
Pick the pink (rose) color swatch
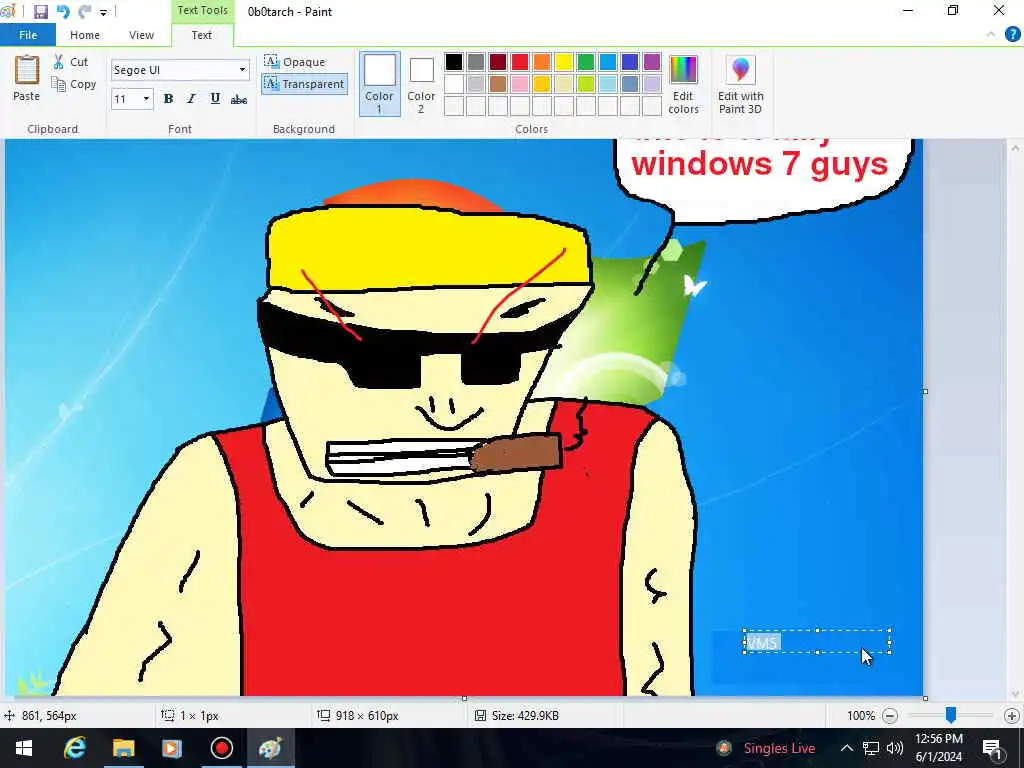coord(520,84)
